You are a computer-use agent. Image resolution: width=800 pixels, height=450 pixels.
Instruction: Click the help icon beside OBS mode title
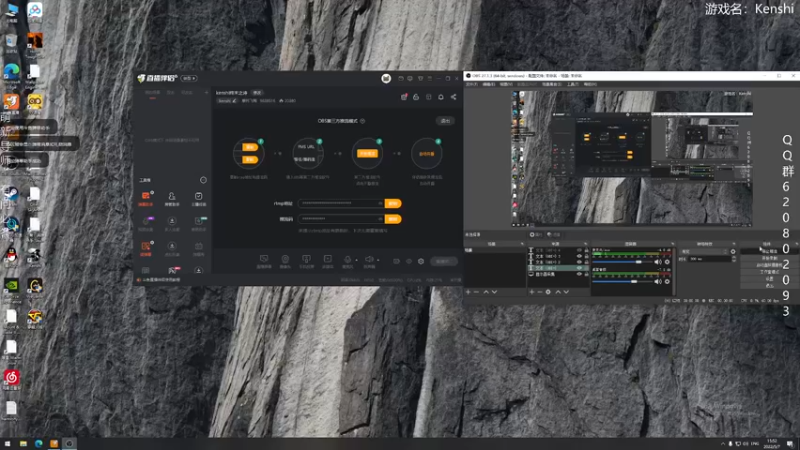(363, 121)
